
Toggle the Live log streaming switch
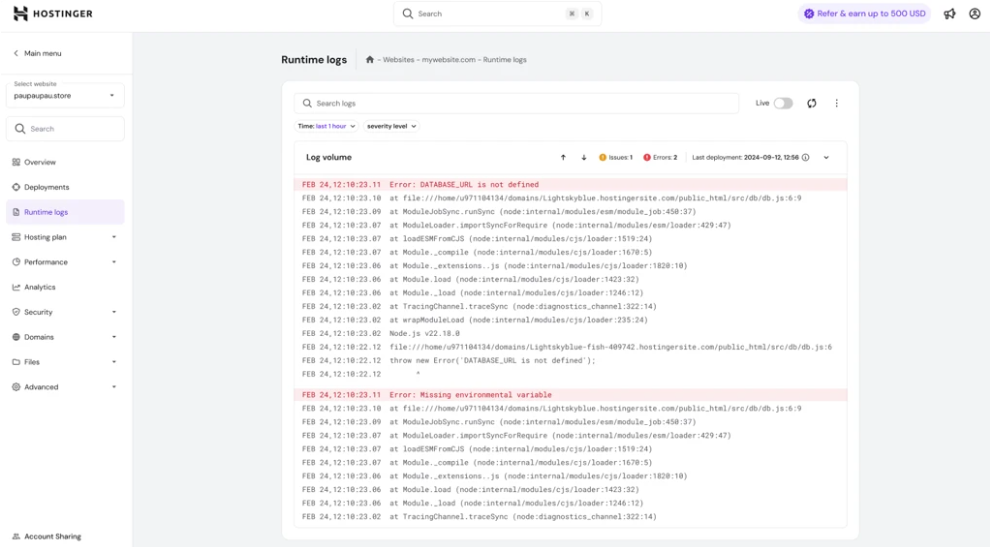click(783, 103)
